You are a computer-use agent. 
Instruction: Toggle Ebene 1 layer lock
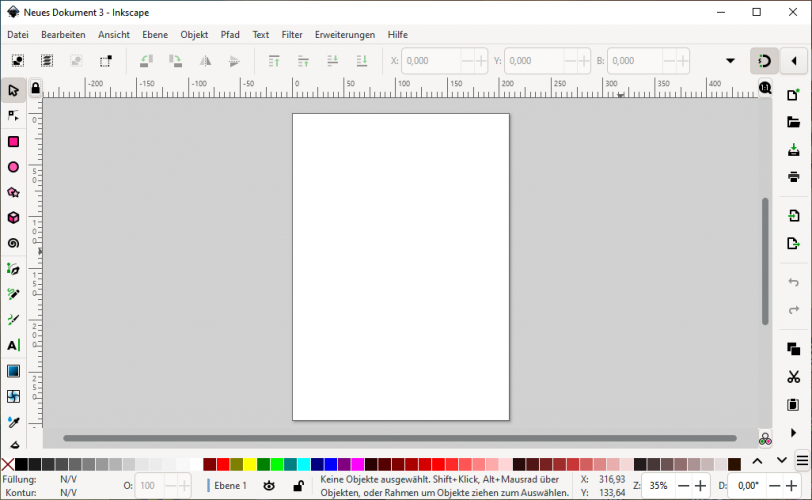click(x=298, y=486)
